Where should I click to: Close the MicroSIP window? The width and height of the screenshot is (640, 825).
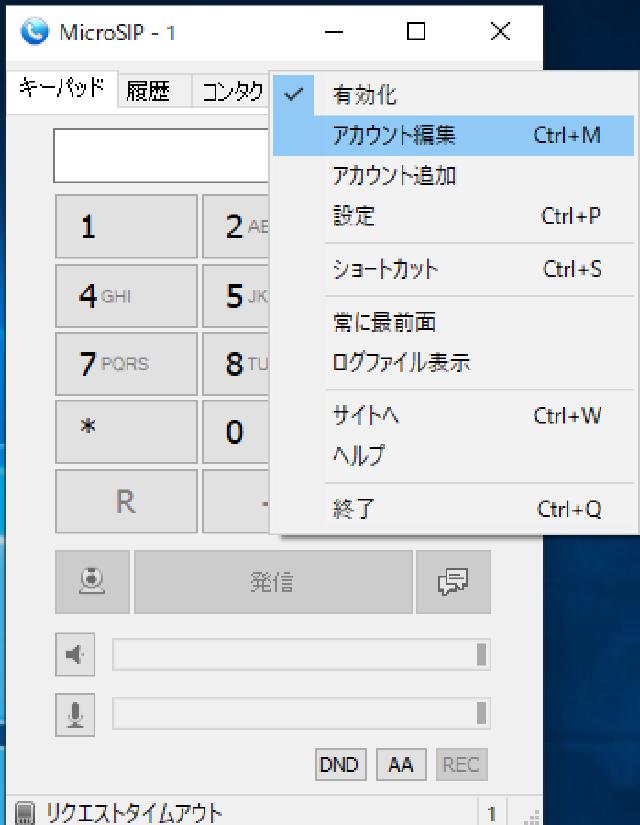(500, 32)
